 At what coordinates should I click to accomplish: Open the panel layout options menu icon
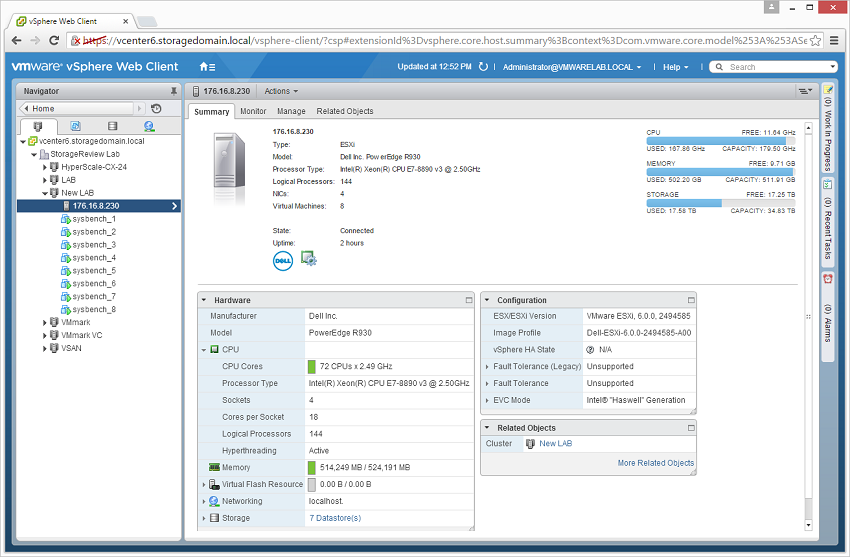805,91
